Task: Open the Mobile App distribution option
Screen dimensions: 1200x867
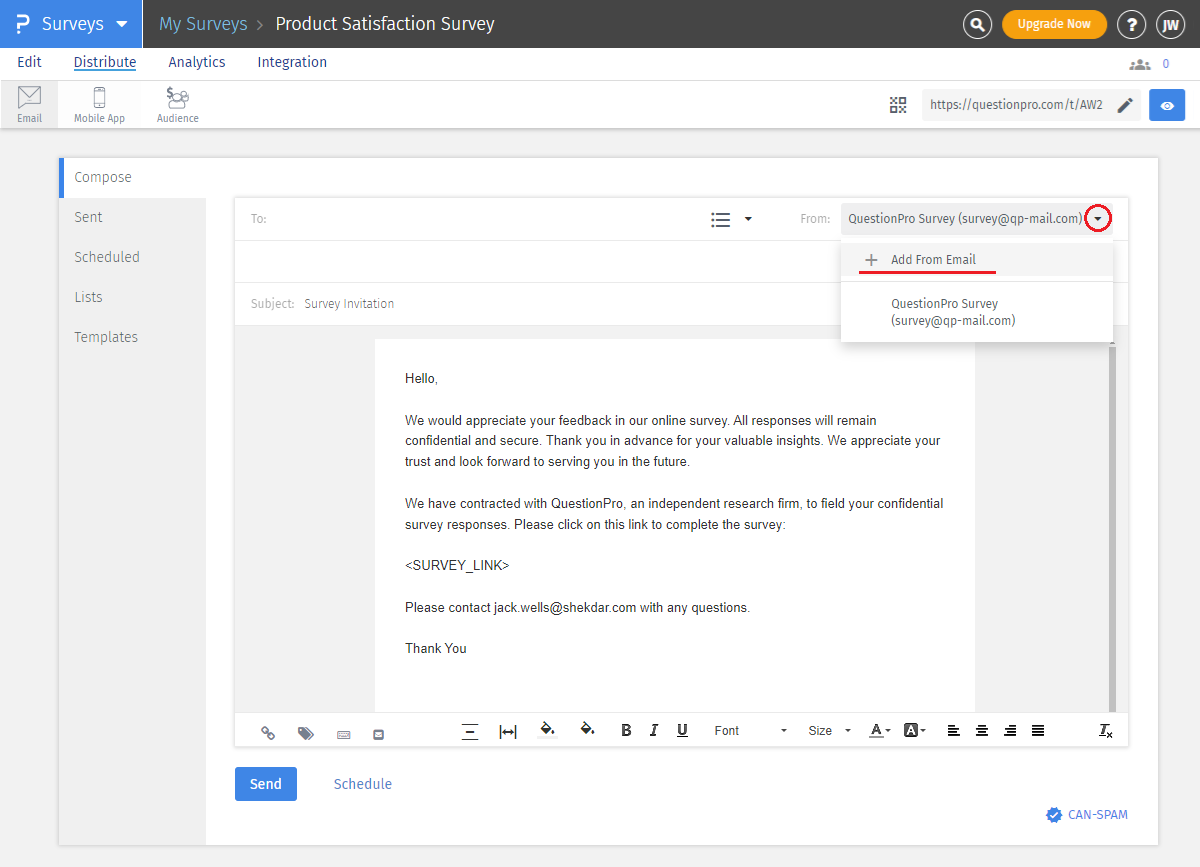Action: (99, 104)
